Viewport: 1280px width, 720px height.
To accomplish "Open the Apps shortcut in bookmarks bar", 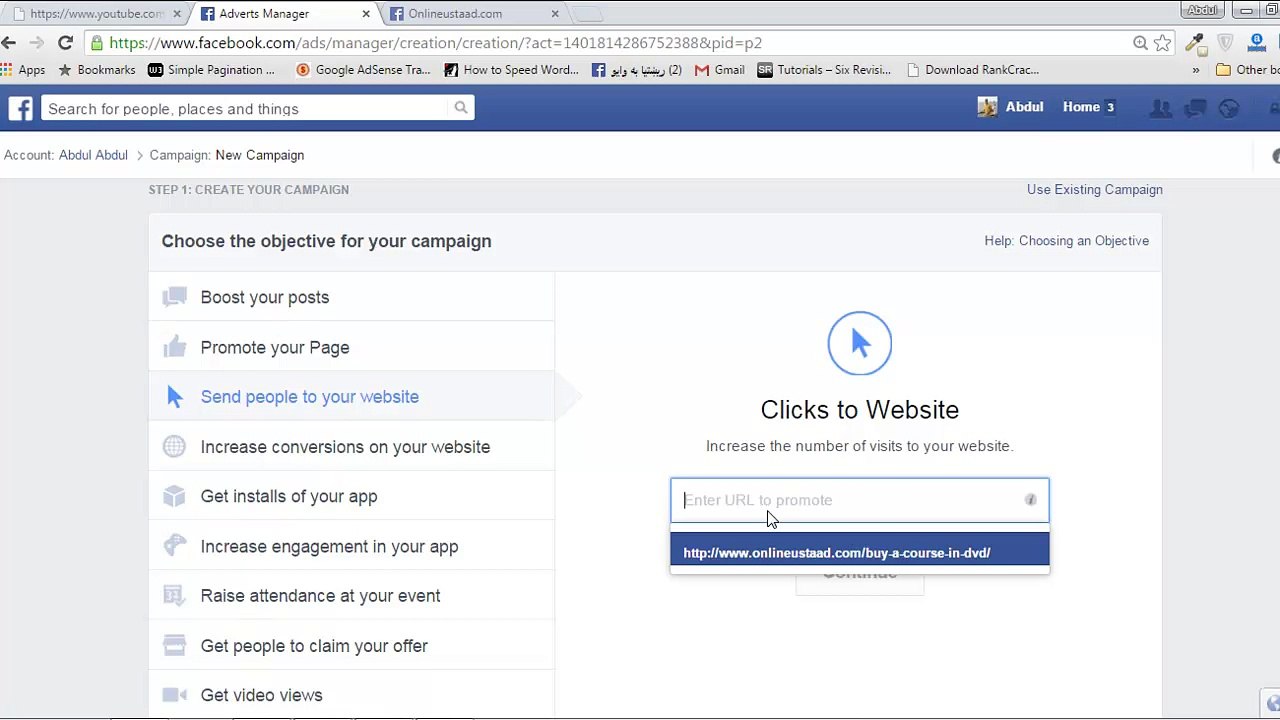I will click(23, 70).
